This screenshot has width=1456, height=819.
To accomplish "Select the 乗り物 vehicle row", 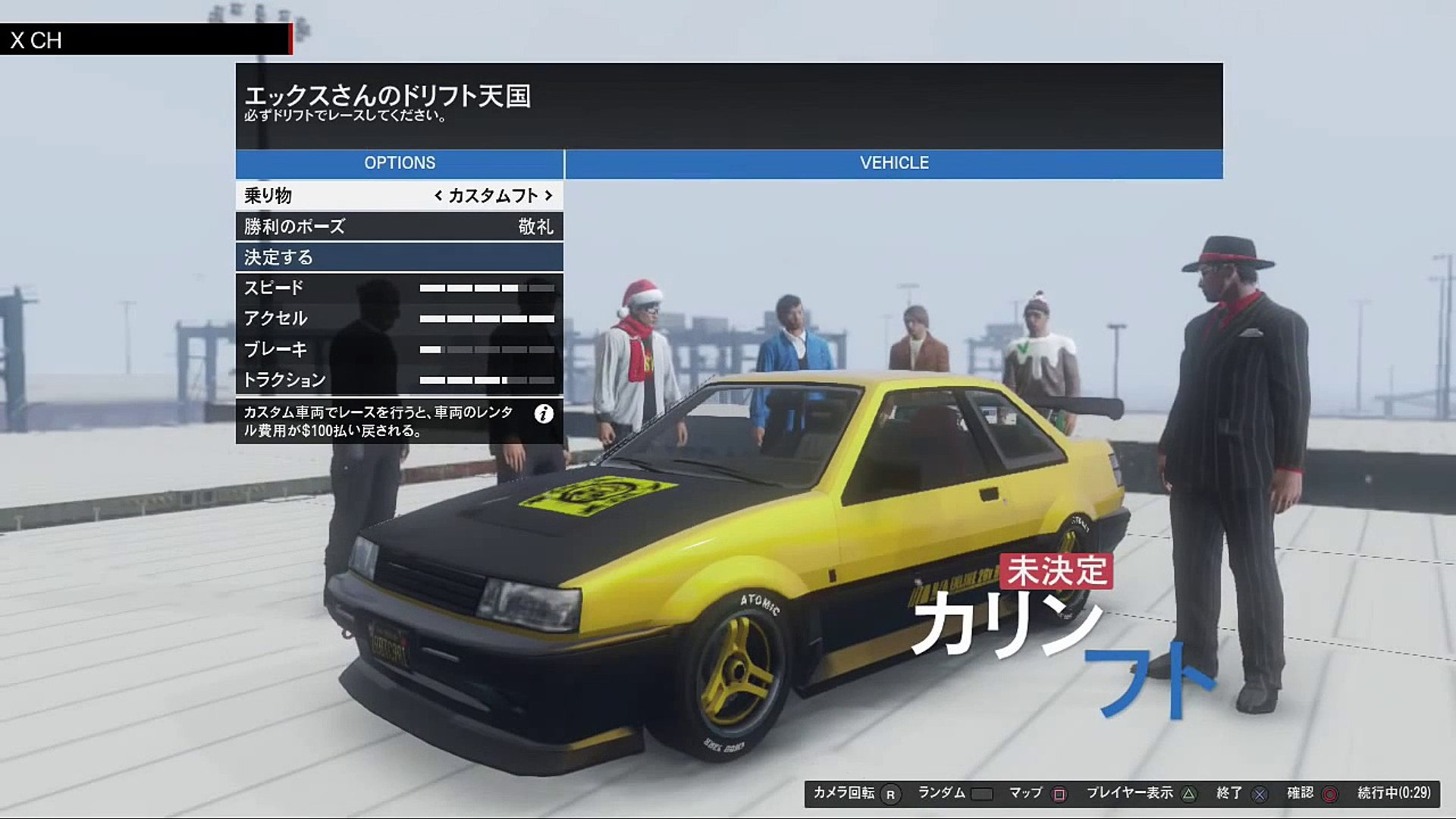I will (x=400, y=196).
